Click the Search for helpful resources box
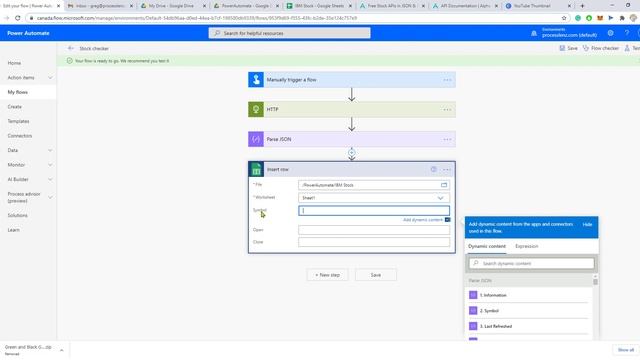The height and width of the screenshot is (360, 640). 289,33
